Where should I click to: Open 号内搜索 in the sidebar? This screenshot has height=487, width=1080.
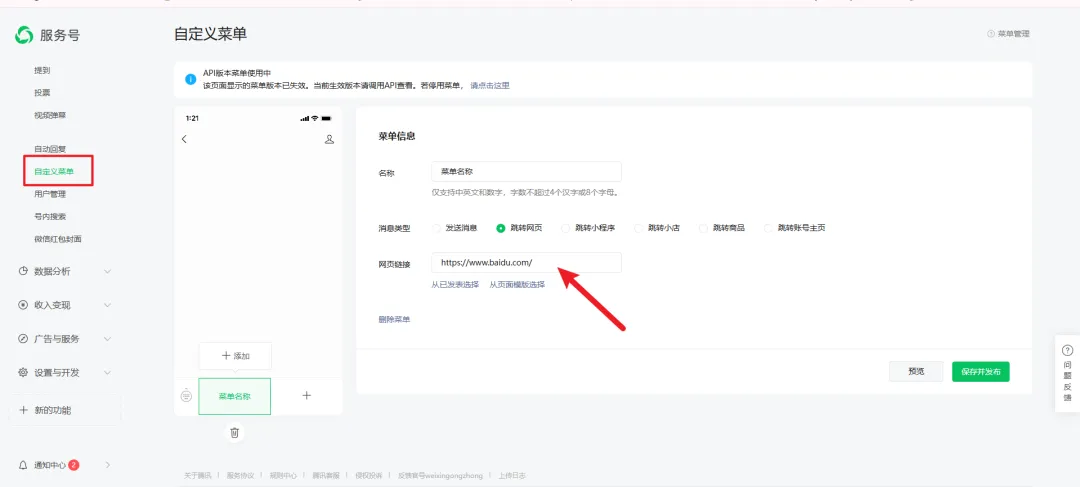[50, 217]
